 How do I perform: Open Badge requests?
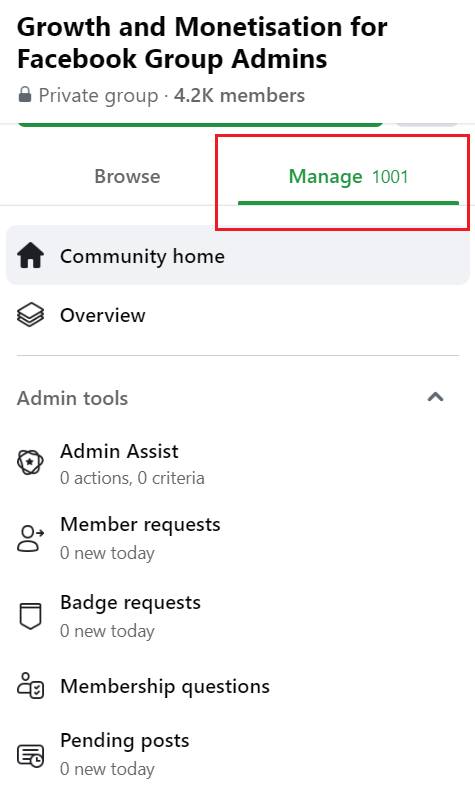point(238,616)
